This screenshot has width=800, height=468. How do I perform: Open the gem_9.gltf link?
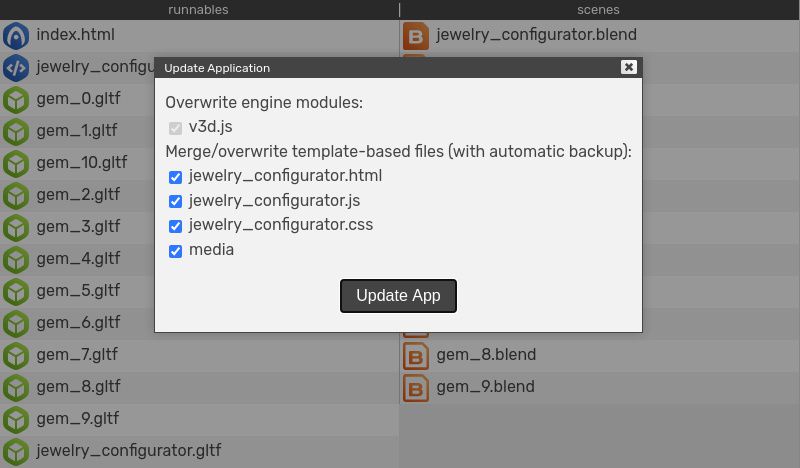coord(78,419)
